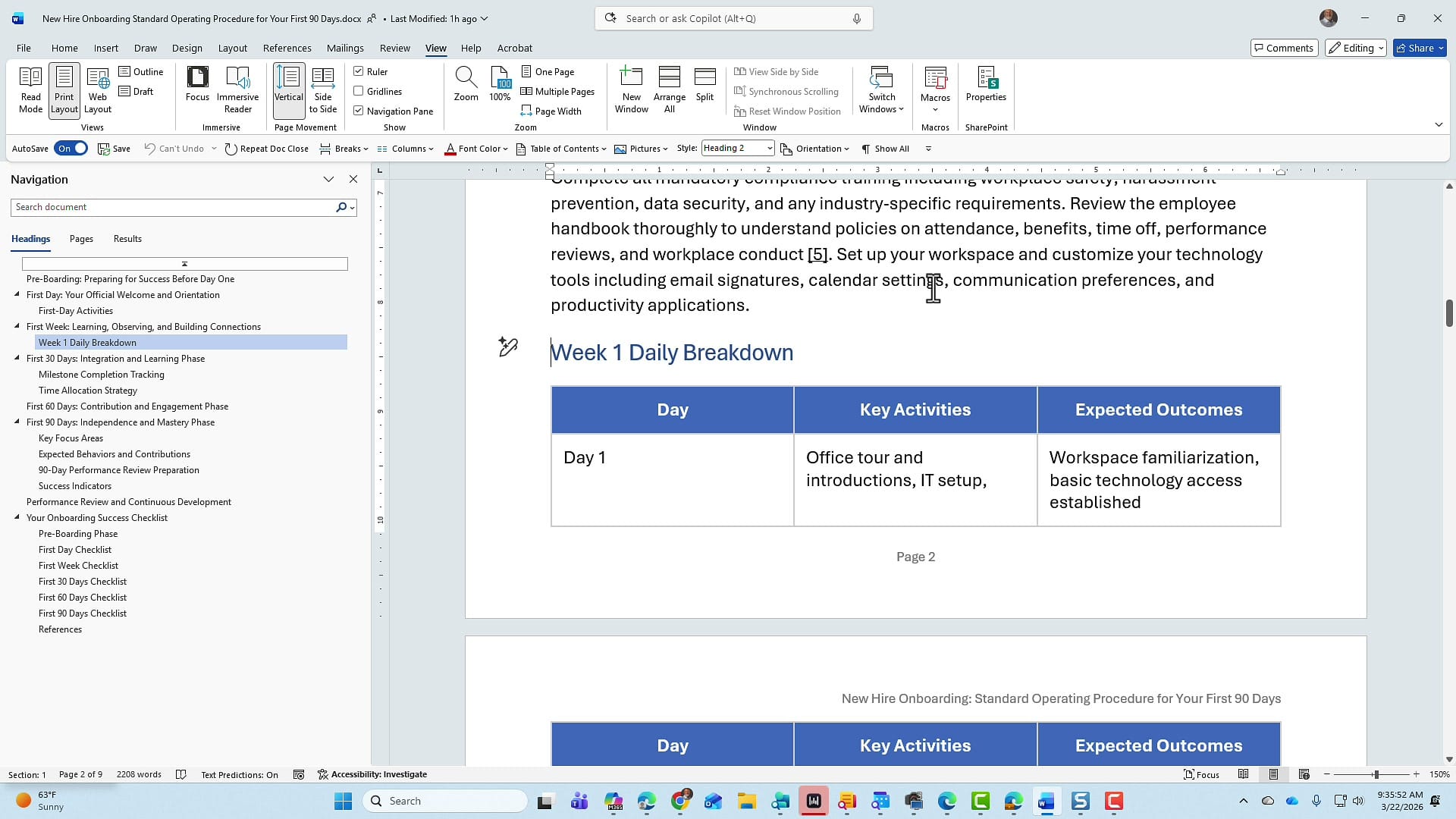Click the Search document field
This screenshot has width=1456, height=819.
pyautogui.click(x=173, y=207)
